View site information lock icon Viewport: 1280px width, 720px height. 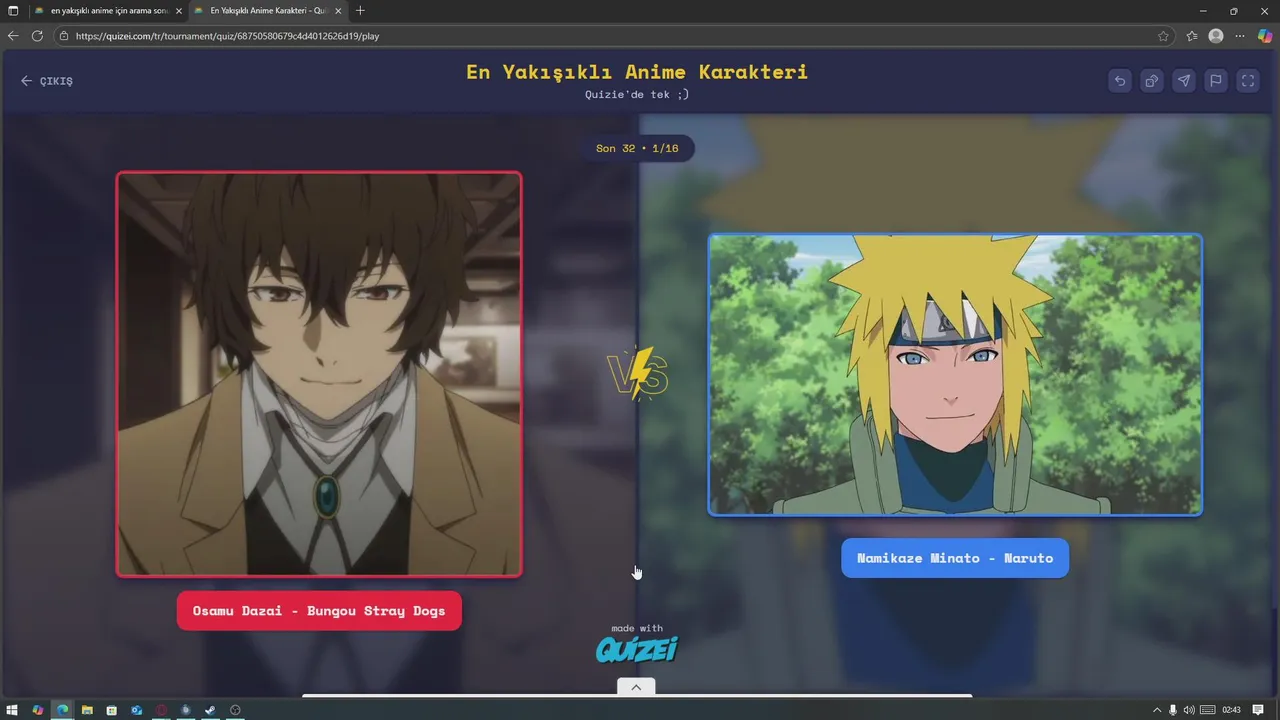(64, 36)
